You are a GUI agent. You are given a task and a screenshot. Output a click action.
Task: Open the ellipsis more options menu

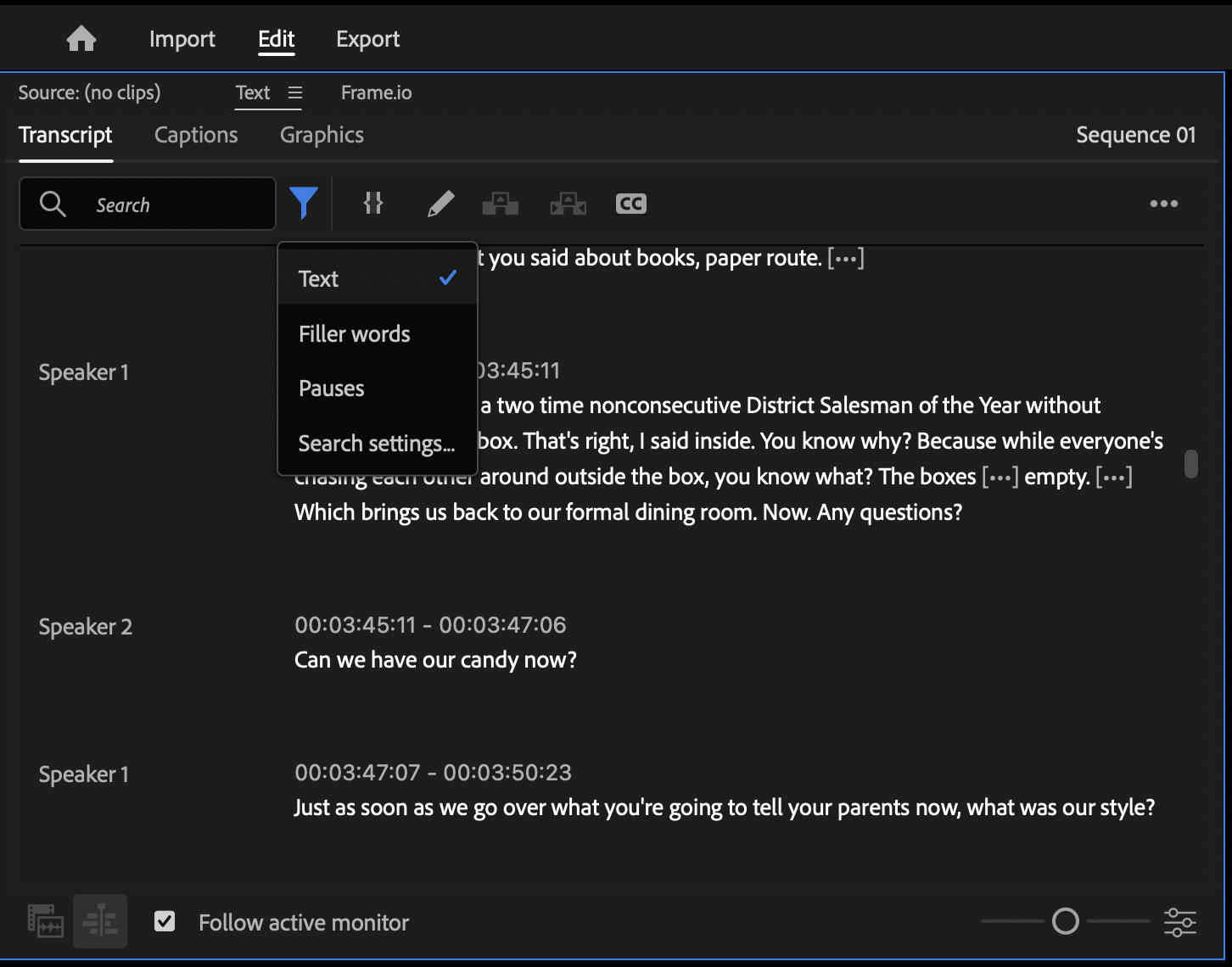1163,204
